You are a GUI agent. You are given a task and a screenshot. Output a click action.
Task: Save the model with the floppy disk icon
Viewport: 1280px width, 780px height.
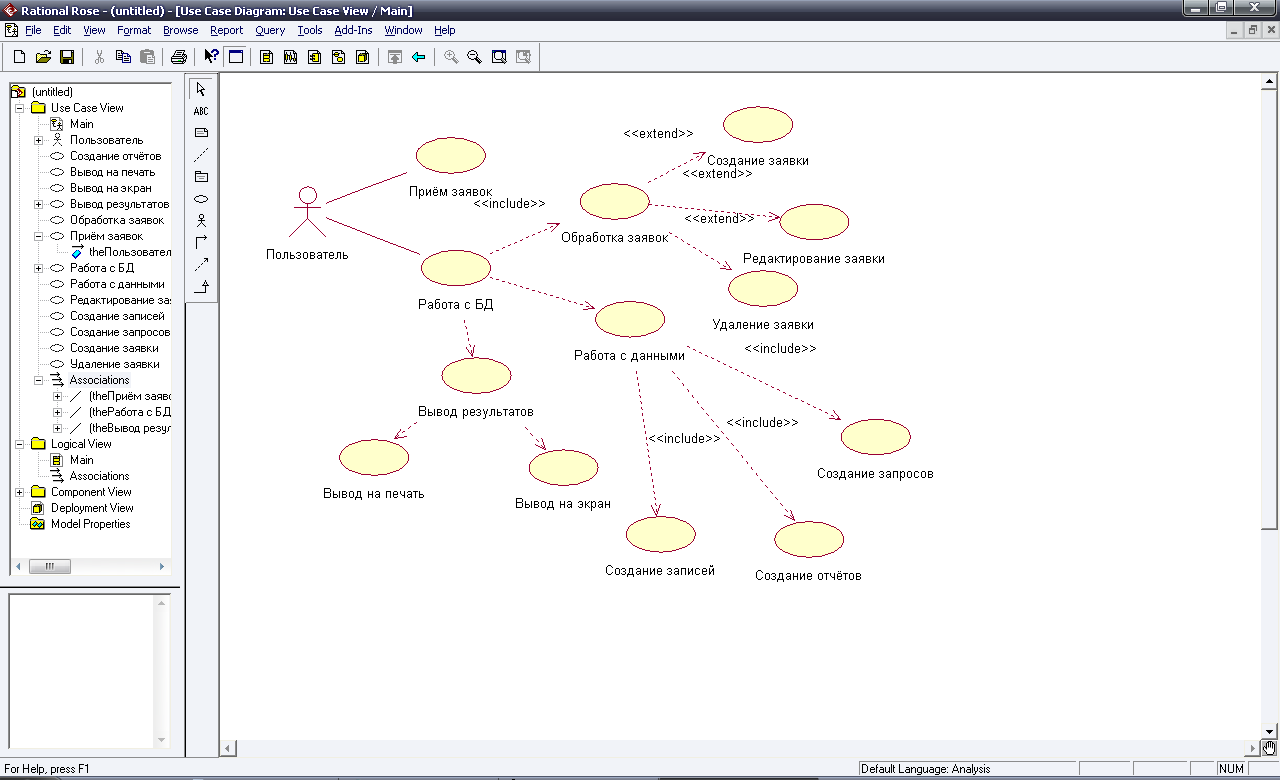coord(67,57)
